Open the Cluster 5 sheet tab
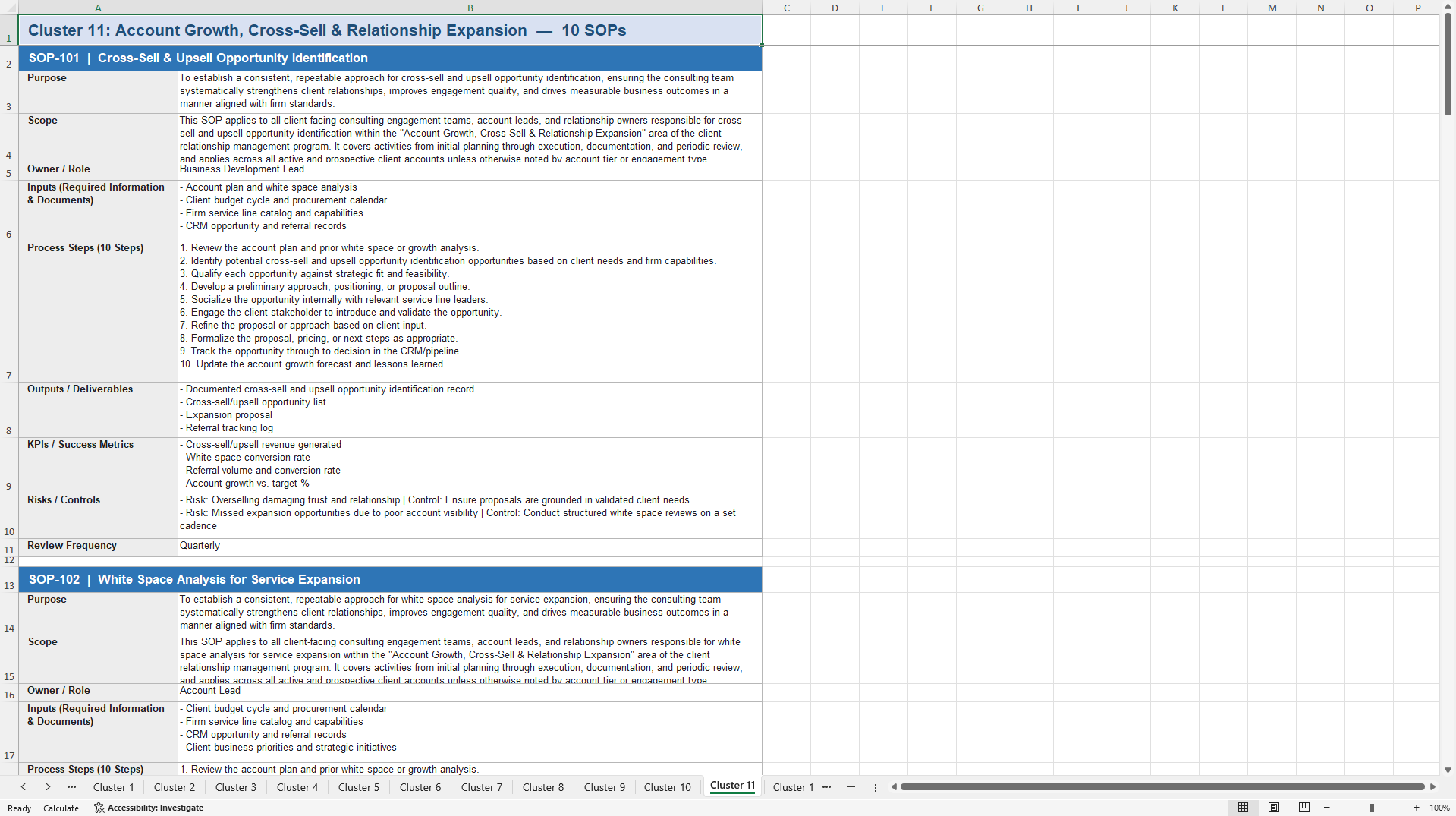1456x816 pixels. (x=359, y=787)
